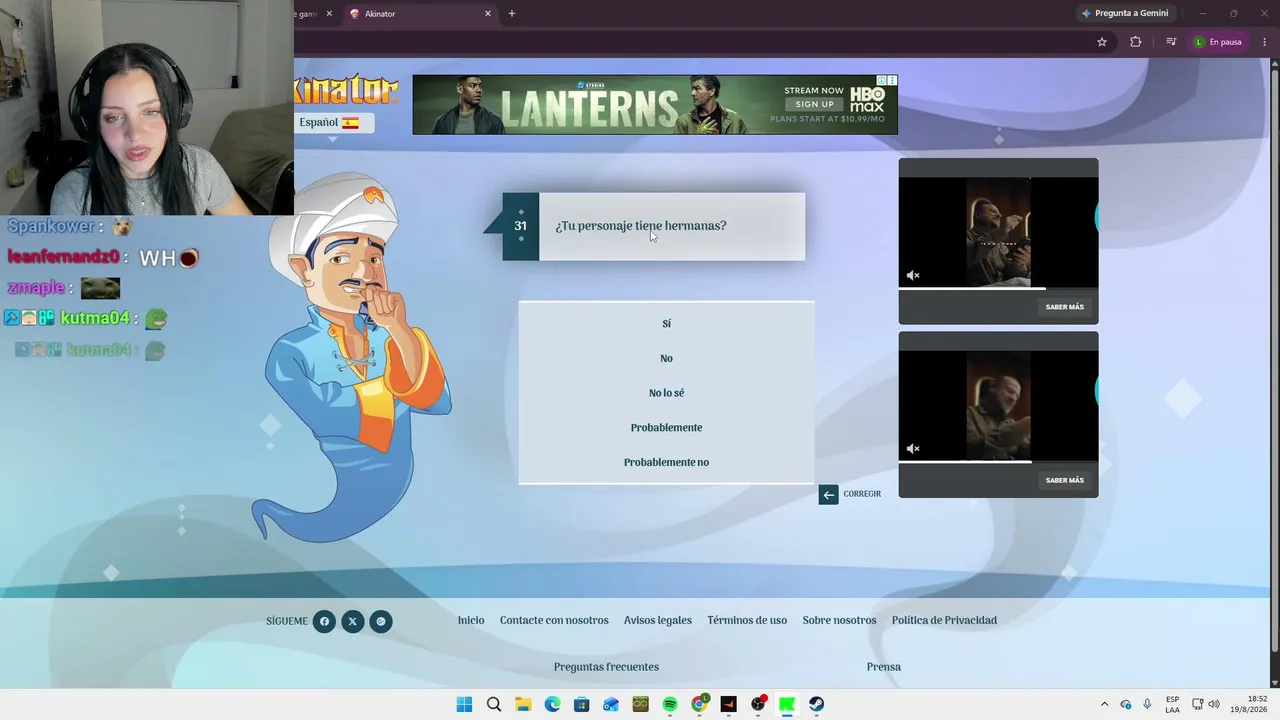The height and width of the screenshot is (720, 1280).
Task: Click the question text '¿Tu personaje tiene hermanas?'
Action: (x=641, y=226)
